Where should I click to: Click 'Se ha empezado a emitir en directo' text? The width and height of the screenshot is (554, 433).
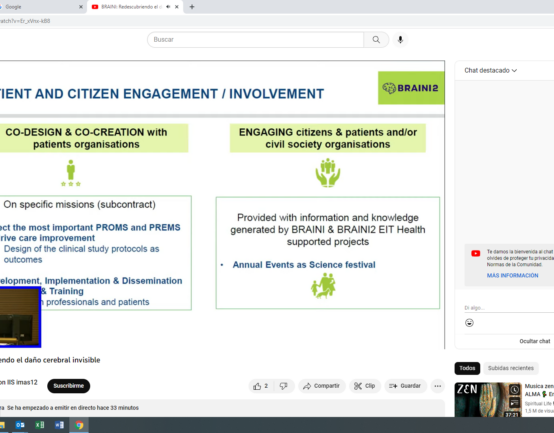[73, 408]
